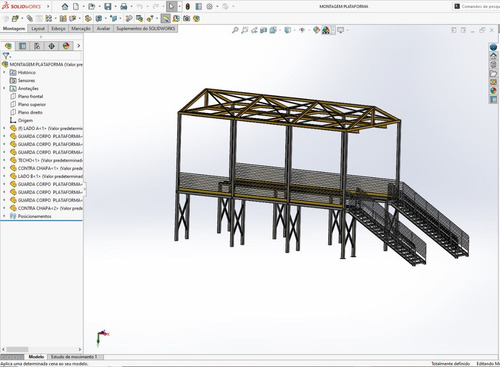Switch to the Modelo bottom tab
This screenshot has height=367, width=500.
coord(36,357)
